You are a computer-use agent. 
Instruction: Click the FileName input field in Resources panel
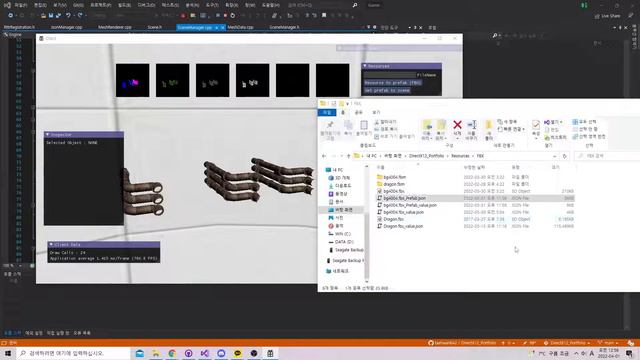389,75
